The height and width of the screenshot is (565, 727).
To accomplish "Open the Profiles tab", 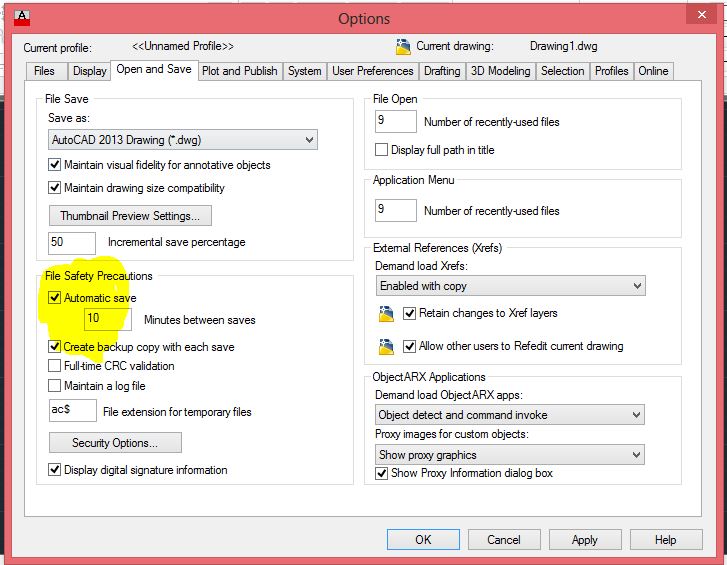I will [612, 71].
